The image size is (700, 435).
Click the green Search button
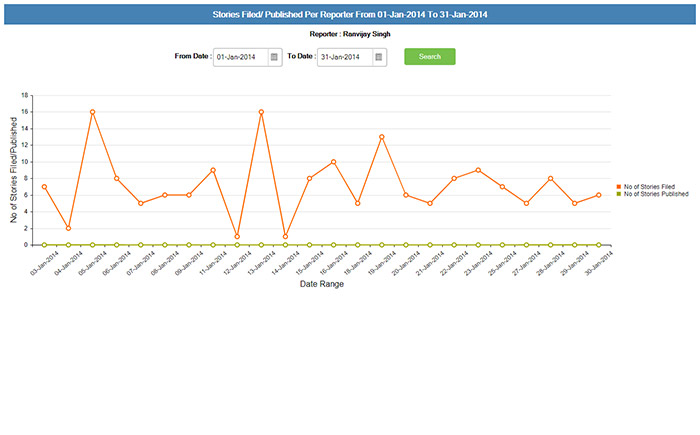click(430, 57)
